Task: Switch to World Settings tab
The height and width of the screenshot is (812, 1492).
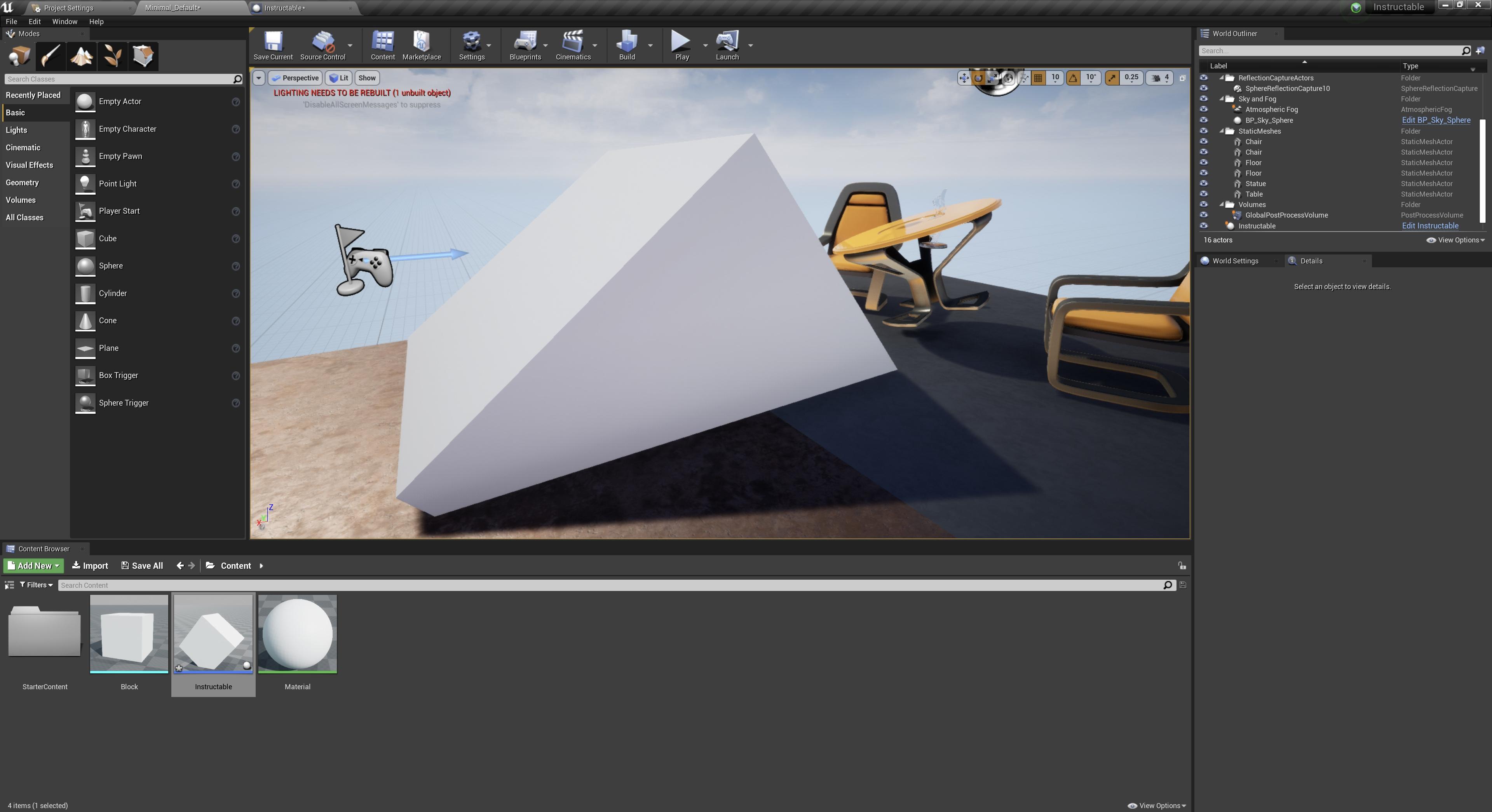Action: click(1235, 261)
